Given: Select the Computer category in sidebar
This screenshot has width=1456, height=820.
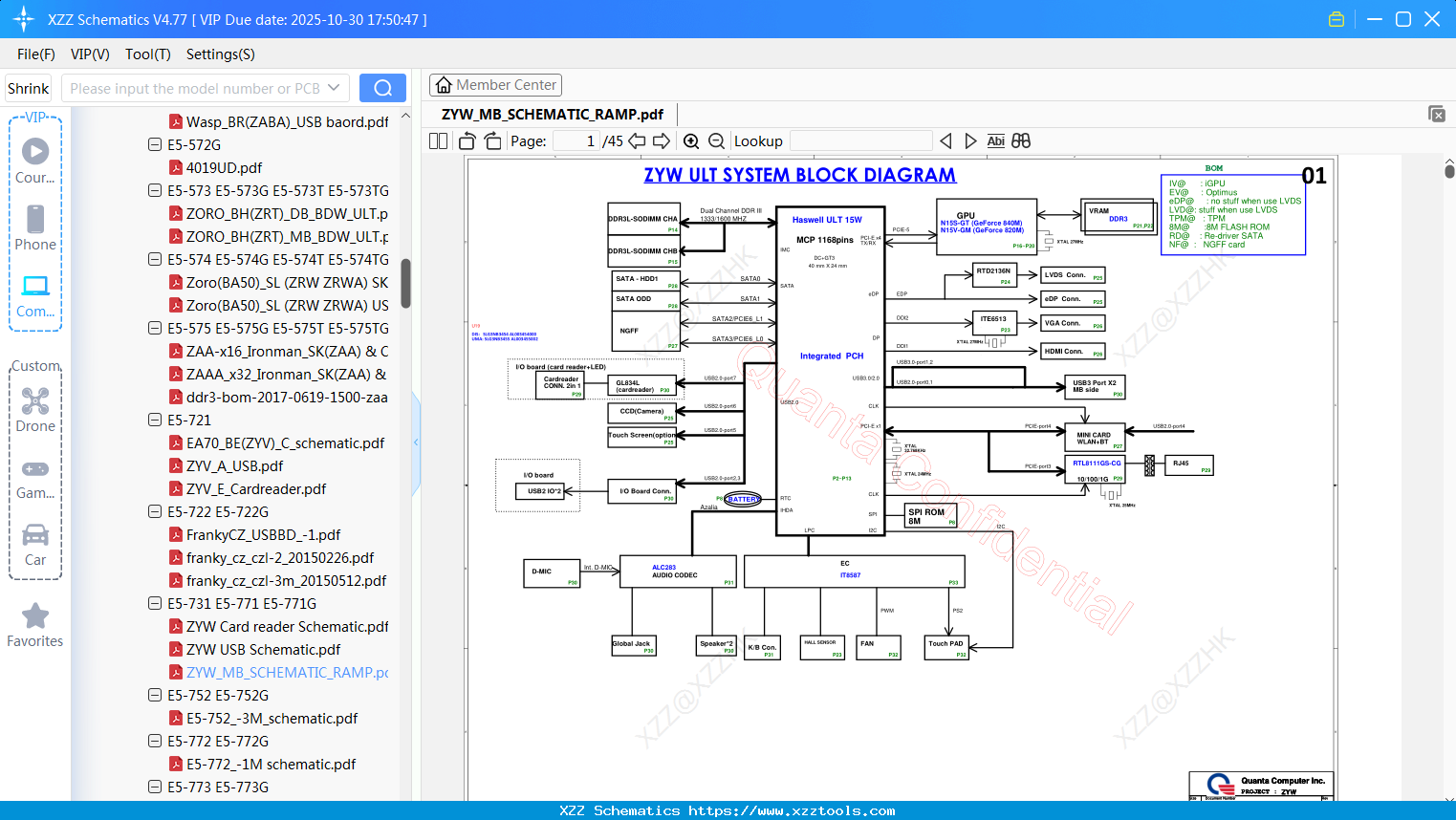Looking at the screenshot, I should (x=35, y=295).
